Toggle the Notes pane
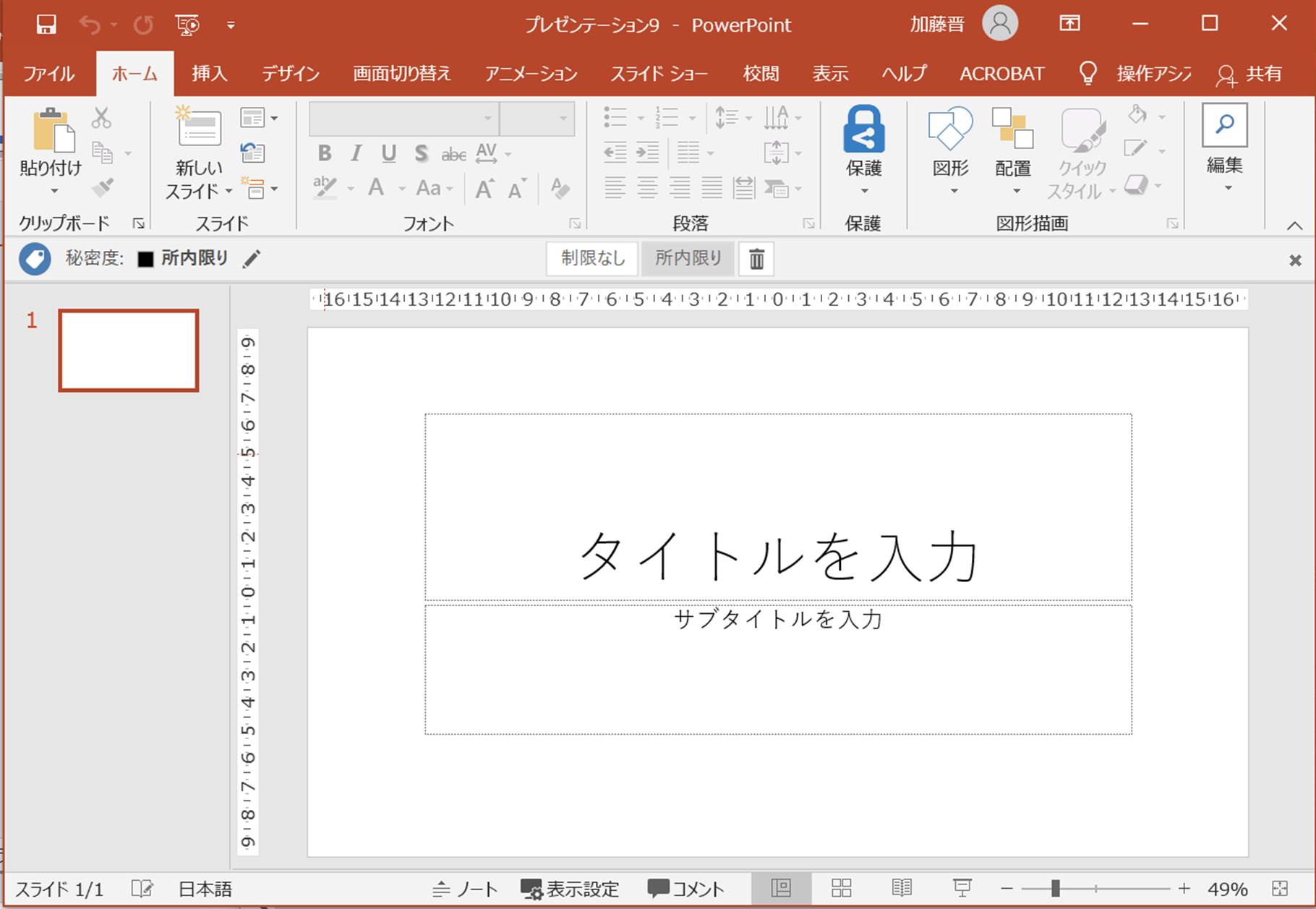The height and width of the screenshot is (909, 1316). (x=465, y=889)
